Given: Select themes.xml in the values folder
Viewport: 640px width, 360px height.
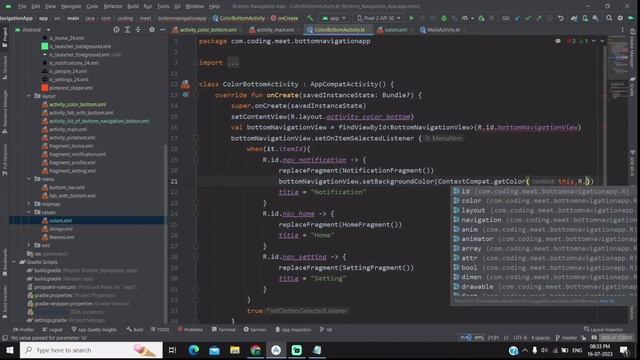Looking at the screenshot, I should pyautogui.click(x=62, y=237).
